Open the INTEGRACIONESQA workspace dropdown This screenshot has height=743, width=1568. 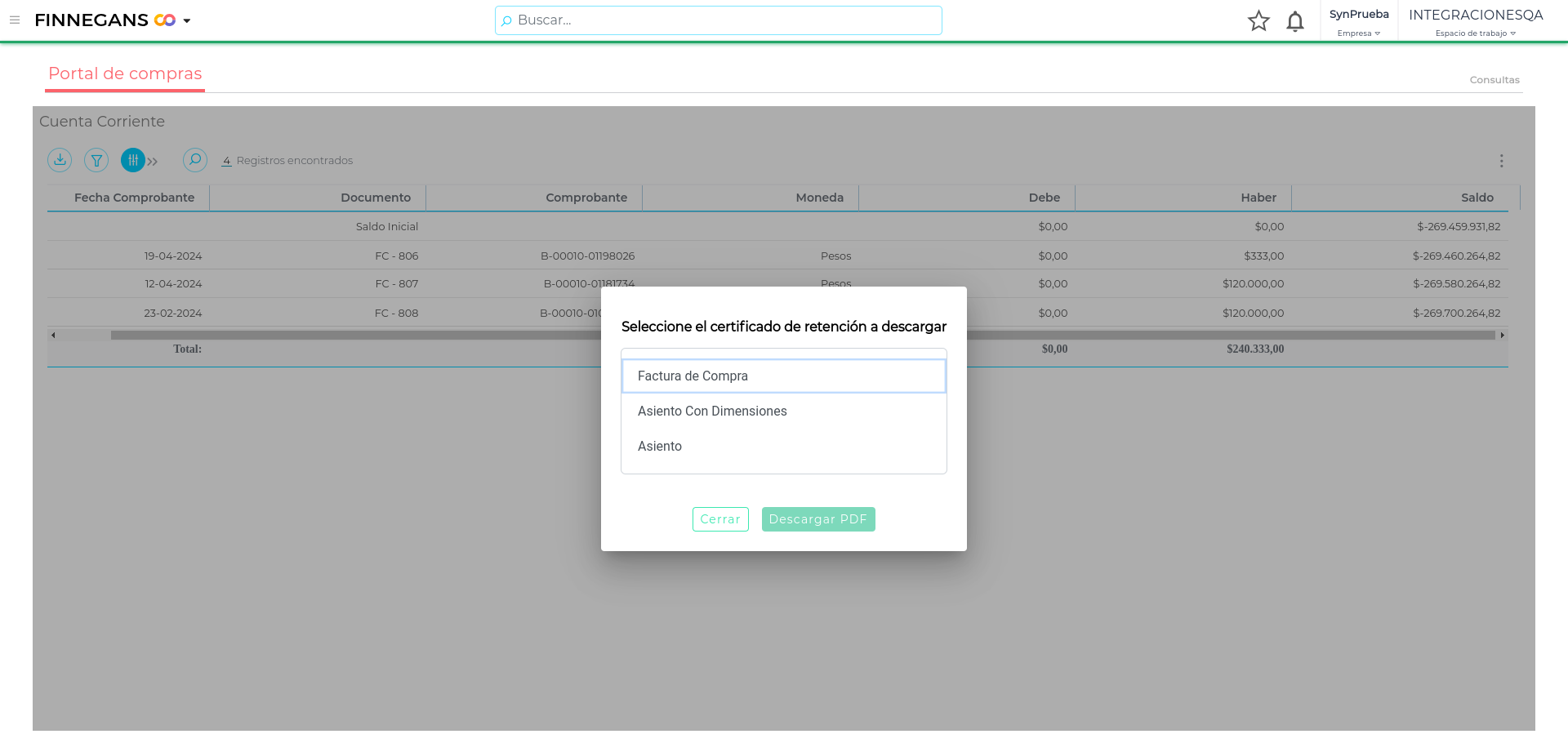[1475, 22]
